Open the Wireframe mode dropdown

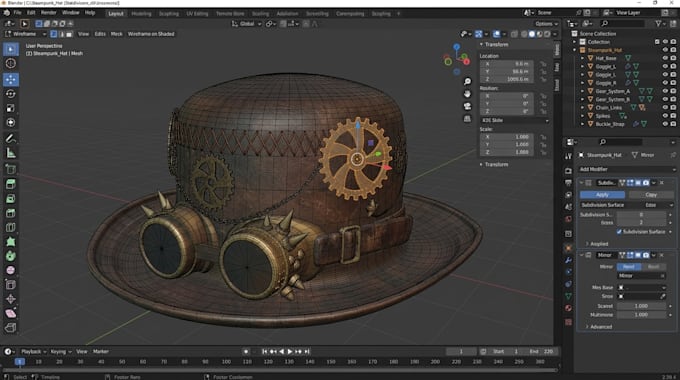pos(25,34)
